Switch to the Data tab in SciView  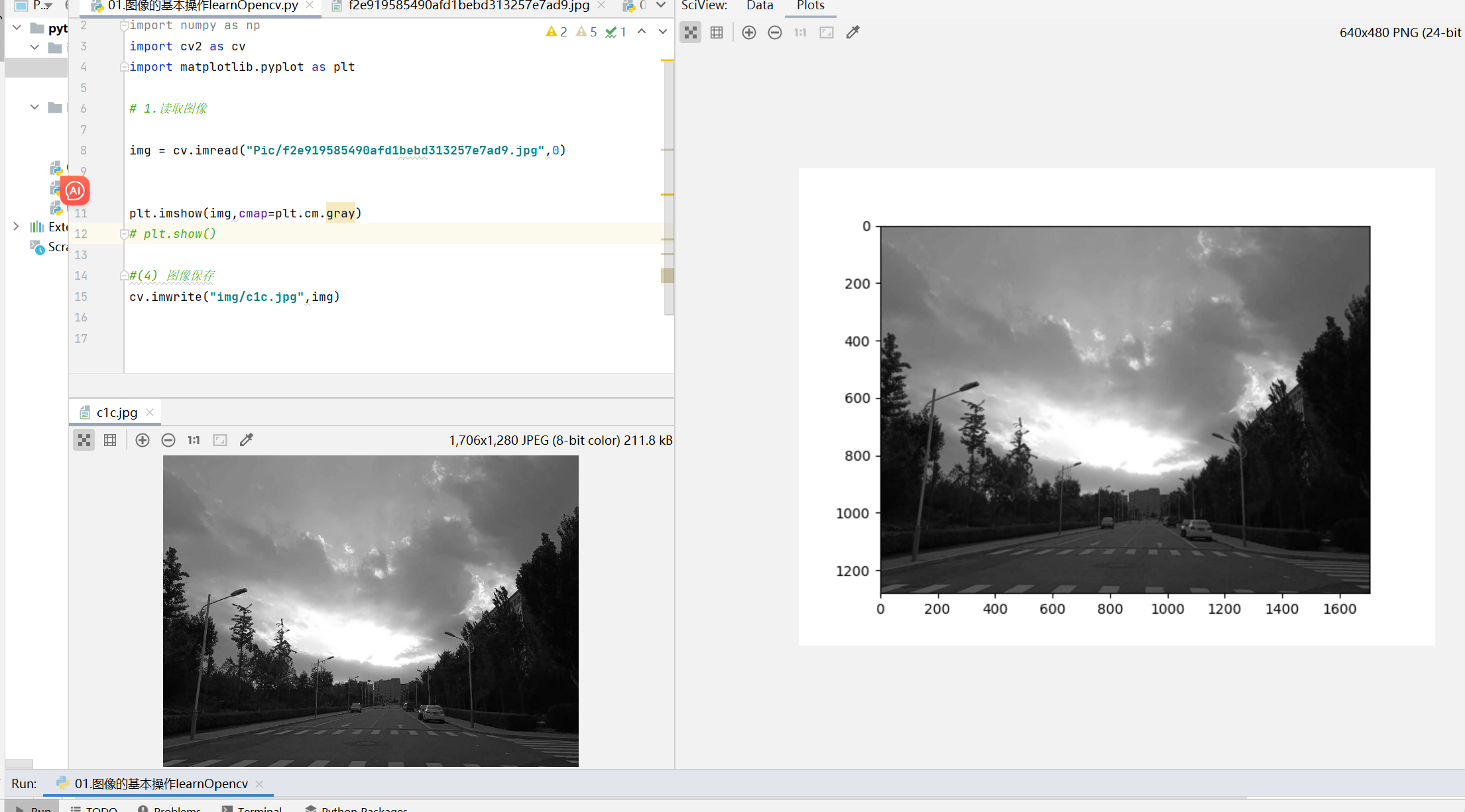tap(758, 6)
